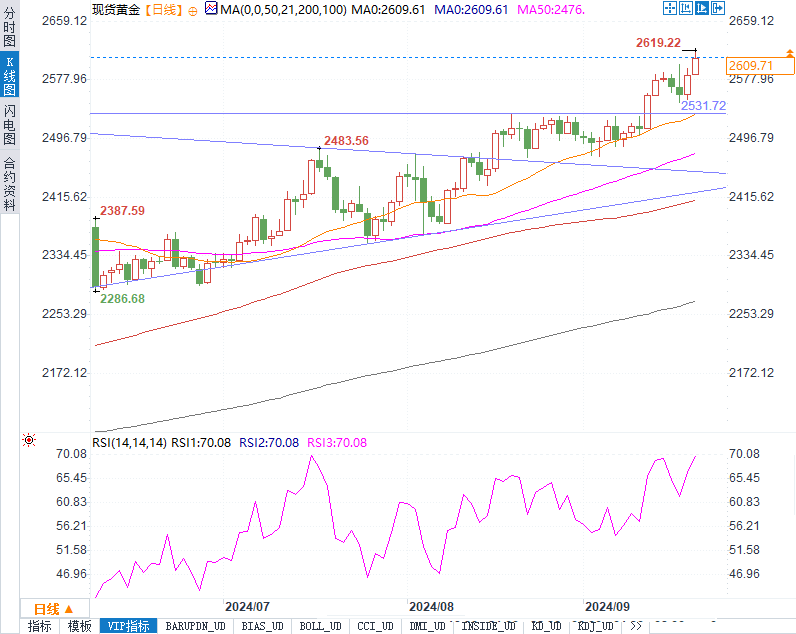Show the 合约资料 contract info tab
Screen dimensions: 796x634
[x=9, y=183]
